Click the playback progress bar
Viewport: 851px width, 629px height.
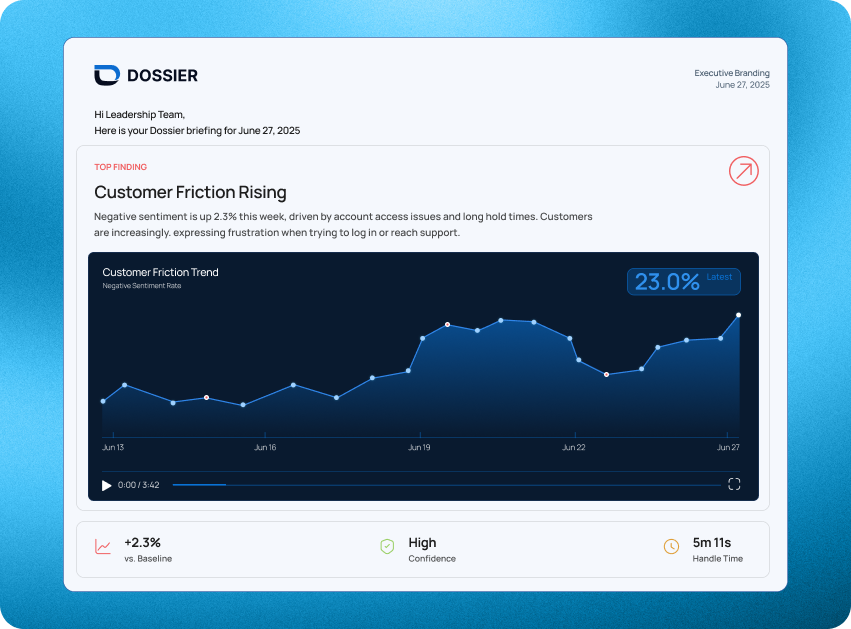tap(447, 485)
